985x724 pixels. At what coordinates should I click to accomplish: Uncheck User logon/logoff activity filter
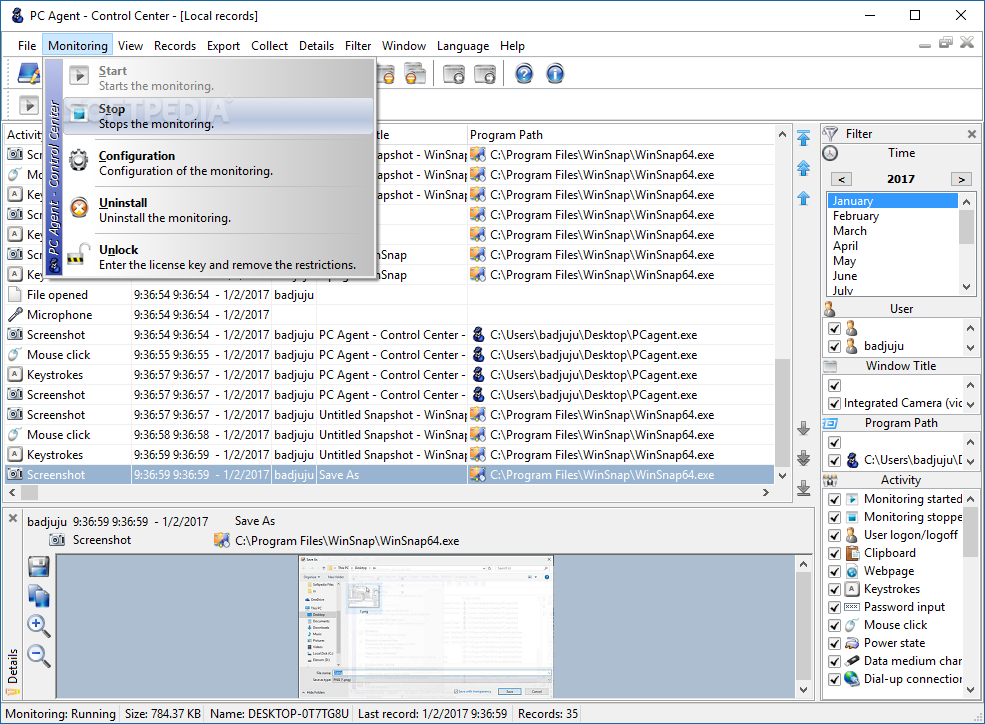click(834, 535)
